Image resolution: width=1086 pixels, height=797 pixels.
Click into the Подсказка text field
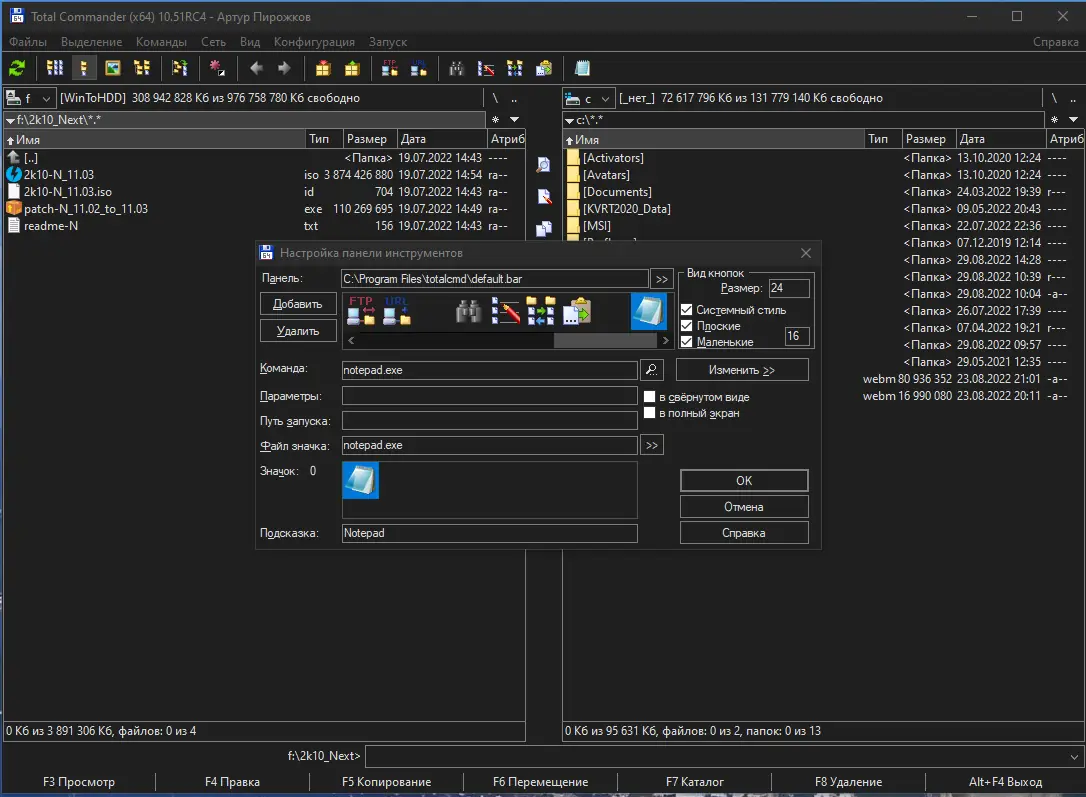(x=489, y=533)
